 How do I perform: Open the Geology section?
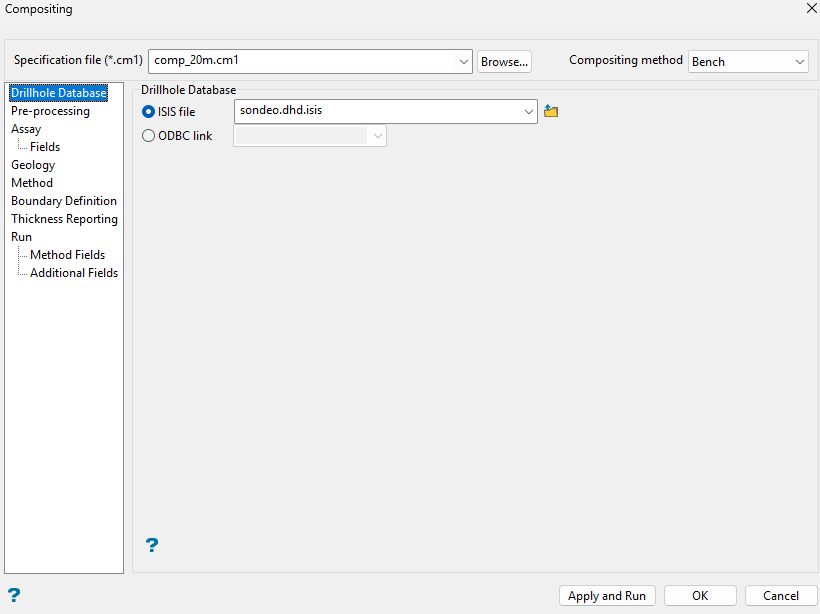(x=33, y=165)
